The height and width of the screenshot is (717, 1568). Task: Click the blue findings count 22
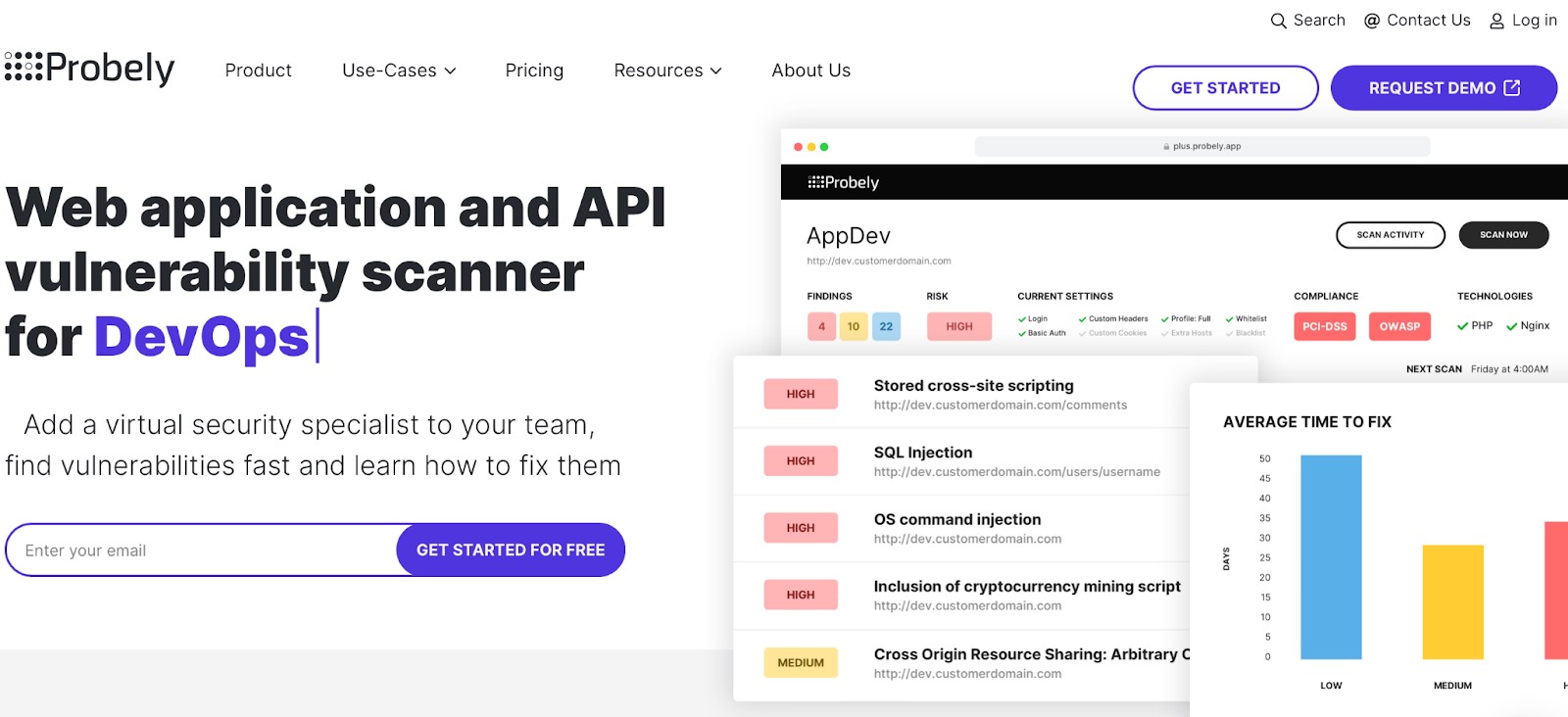[x=886, y=326]
